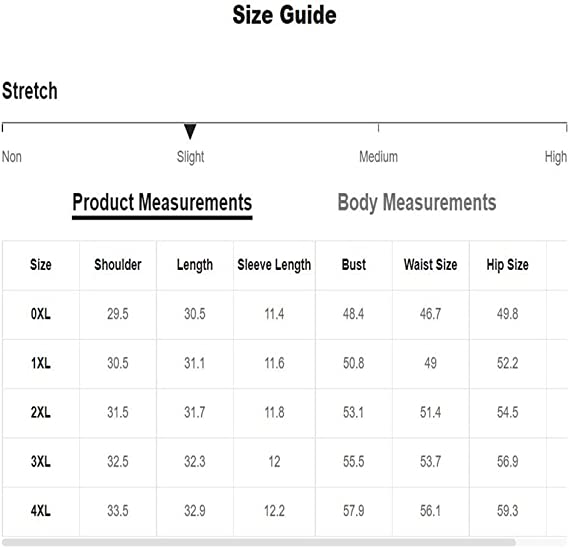
Task: Click the Length column header
Action: click(x=195, y=265)
